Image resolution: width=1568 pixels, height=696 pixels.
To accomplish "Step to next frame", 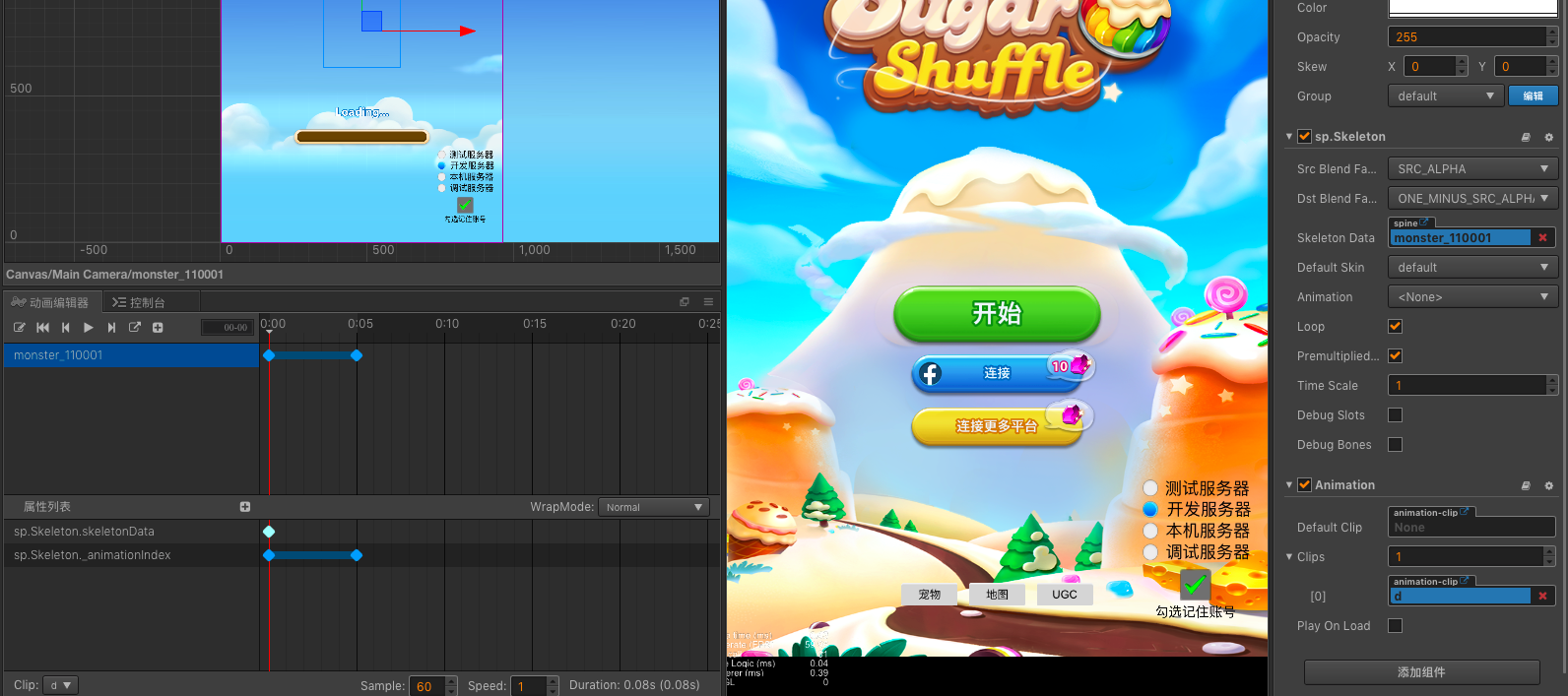I will [x=111, y=327].
